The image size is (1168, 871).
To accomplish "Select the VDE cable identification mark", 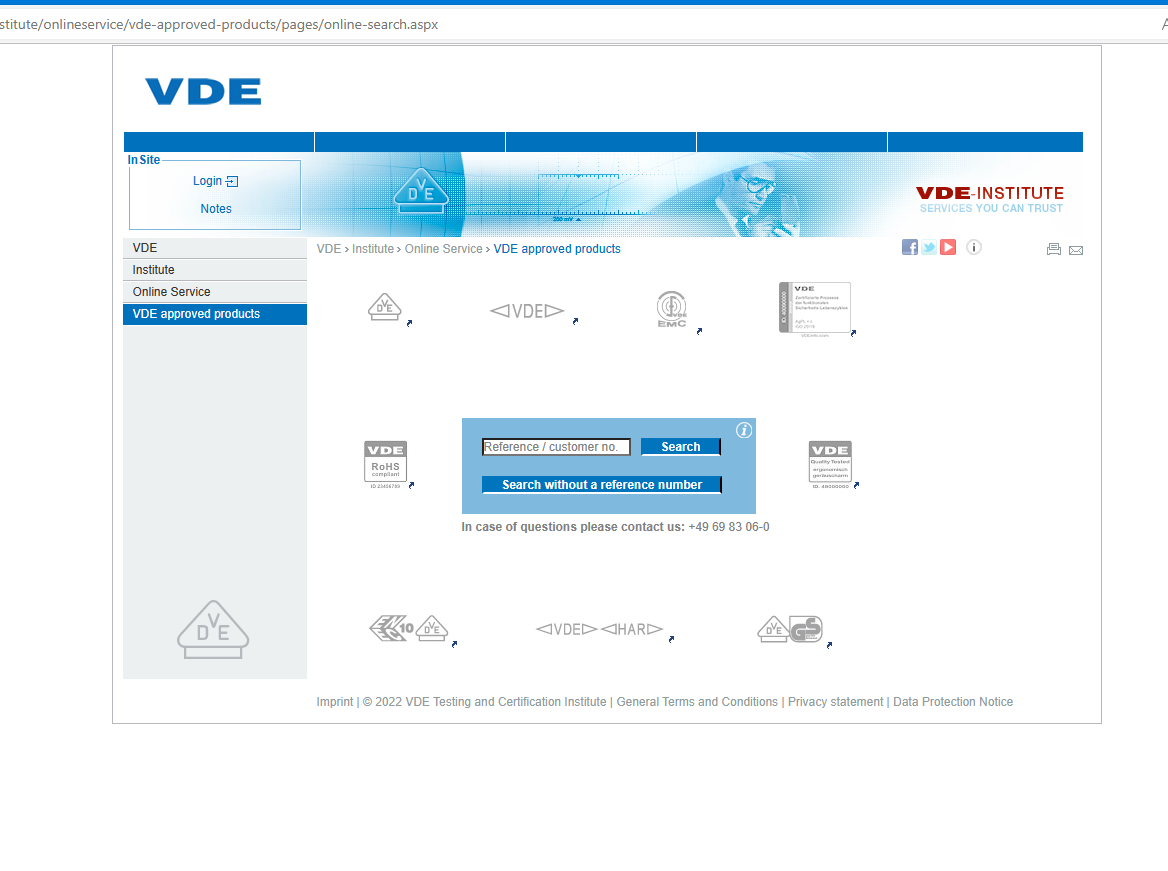I will coord(527,311).
